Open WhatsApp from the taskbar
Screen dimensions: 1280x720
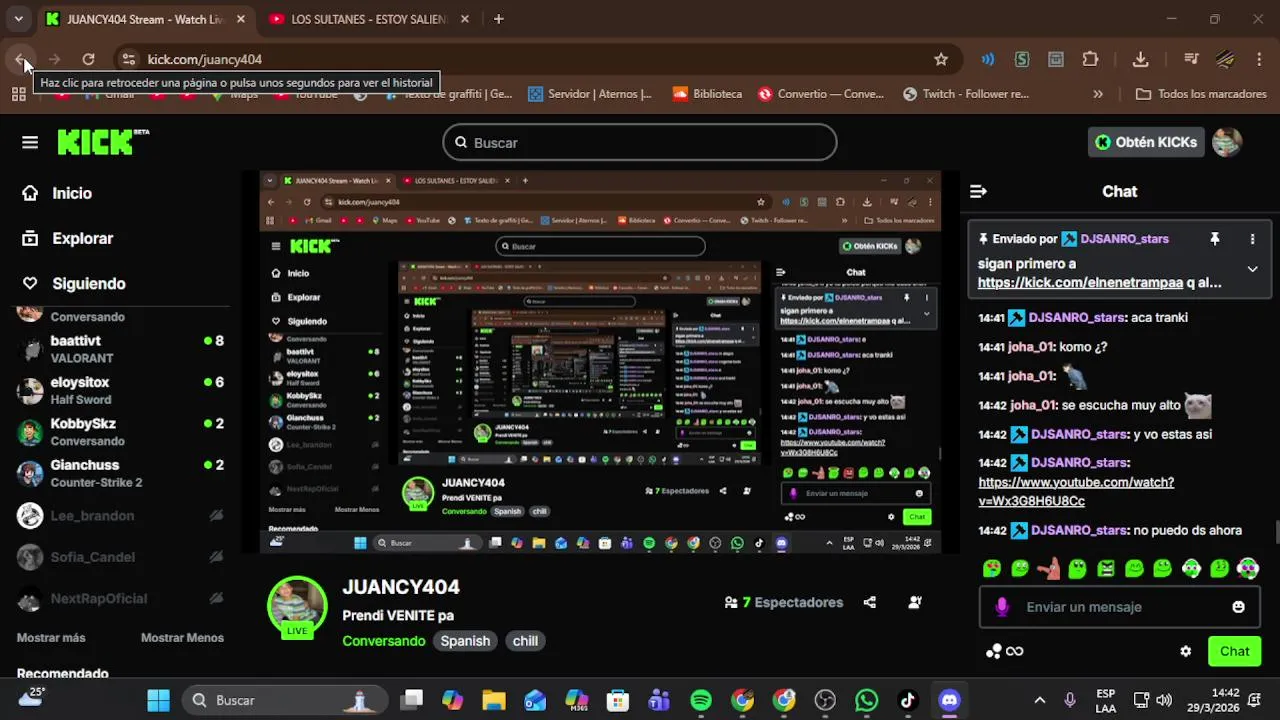pos(866,700)
